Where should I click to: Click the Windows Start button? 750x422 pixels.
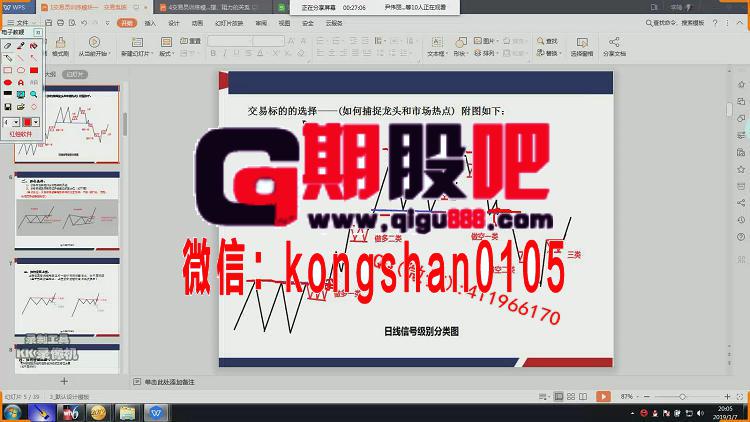tap(12, 412)
